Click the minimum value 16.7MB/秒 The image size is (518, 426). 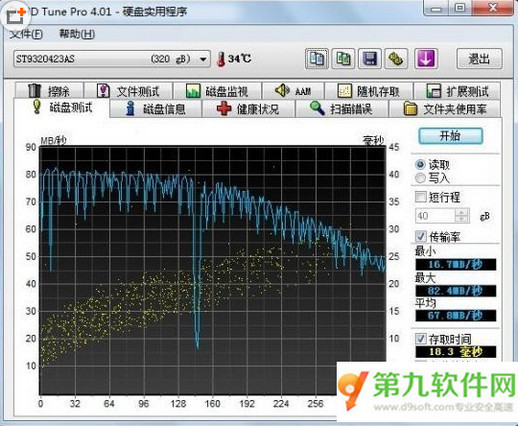tap(456, 265)
